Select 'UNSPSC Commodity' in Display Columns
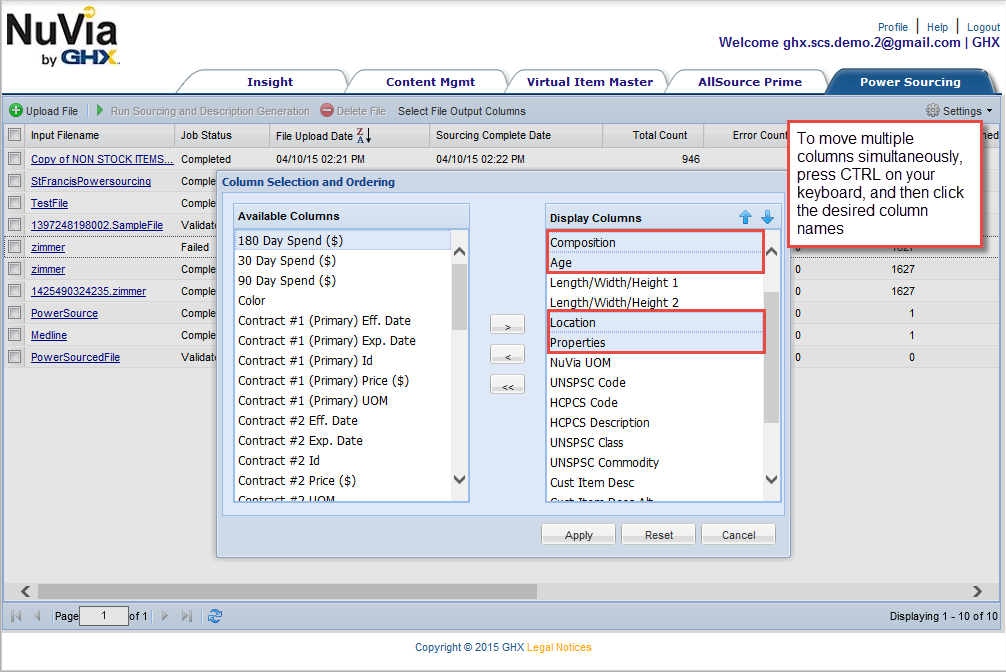This screenshot has width=1006, height=672. pyautogui.click(x=656, y=463)
